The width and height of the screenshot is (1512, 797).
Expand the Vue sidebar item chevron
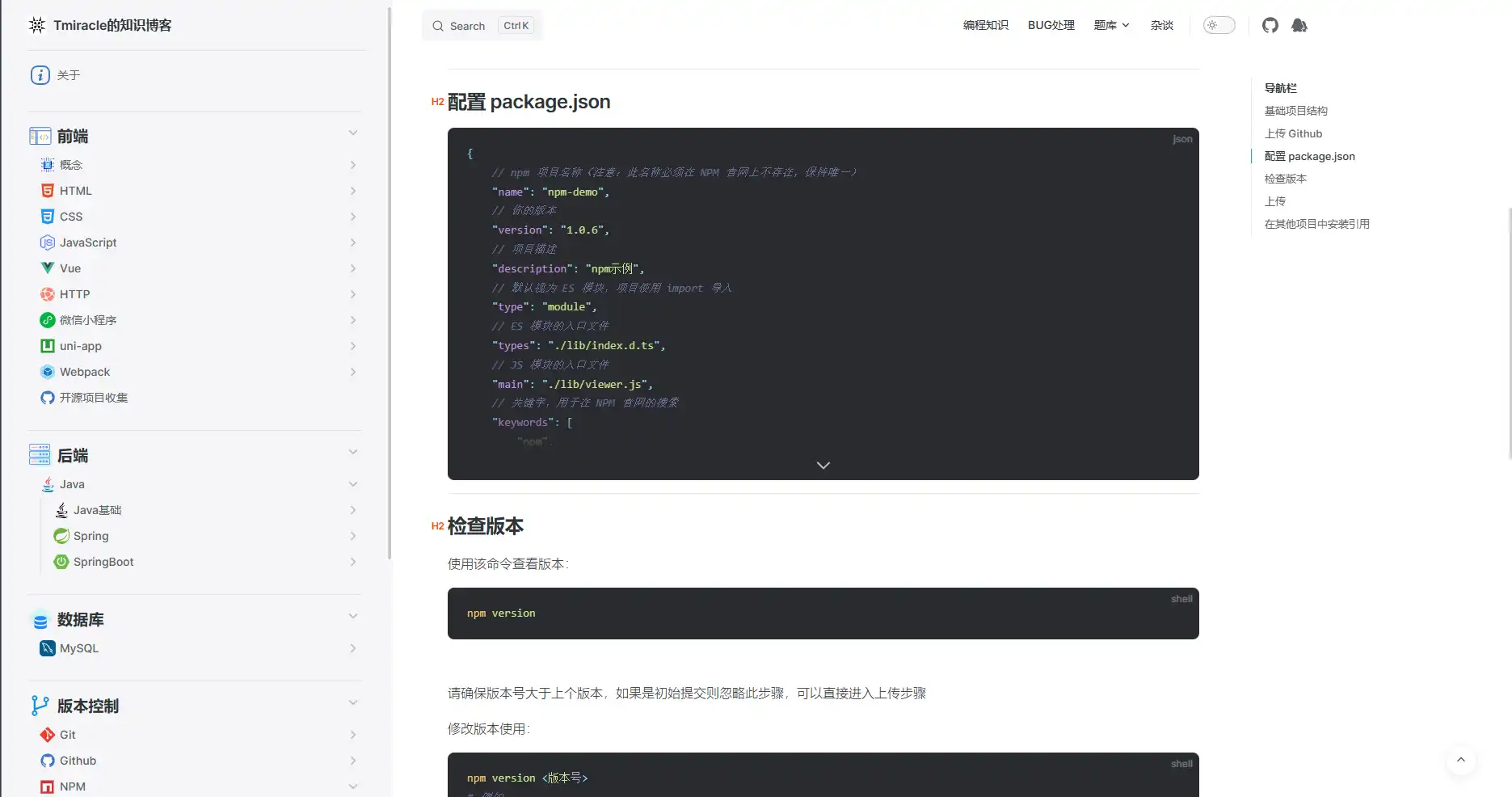pyautogui.click(x=353, y=268)
